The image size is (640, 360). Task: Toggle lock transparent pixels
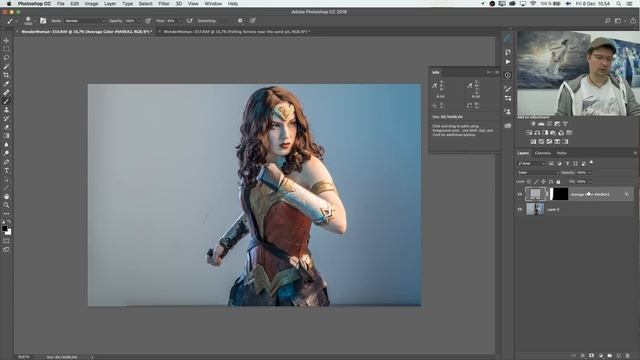(x=529, y=182)
